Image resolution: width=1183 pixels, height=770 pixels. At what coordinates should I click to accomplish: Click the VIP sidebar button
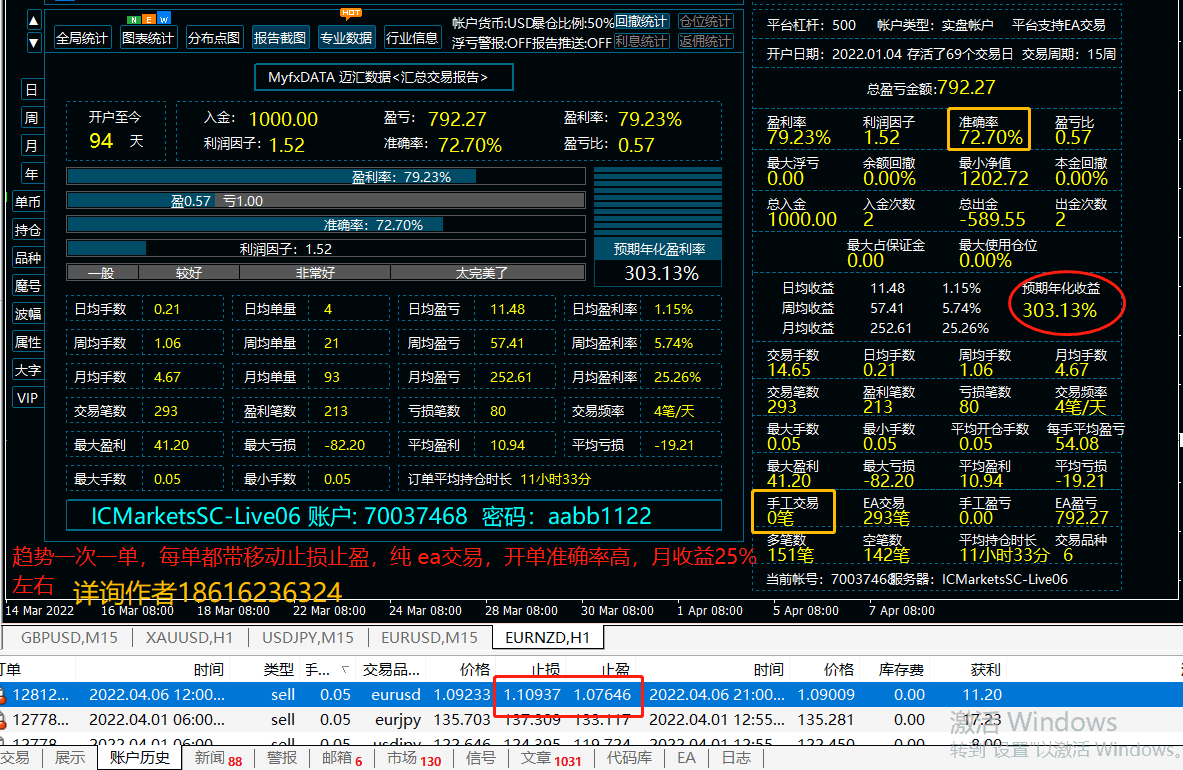pos(28,397)
